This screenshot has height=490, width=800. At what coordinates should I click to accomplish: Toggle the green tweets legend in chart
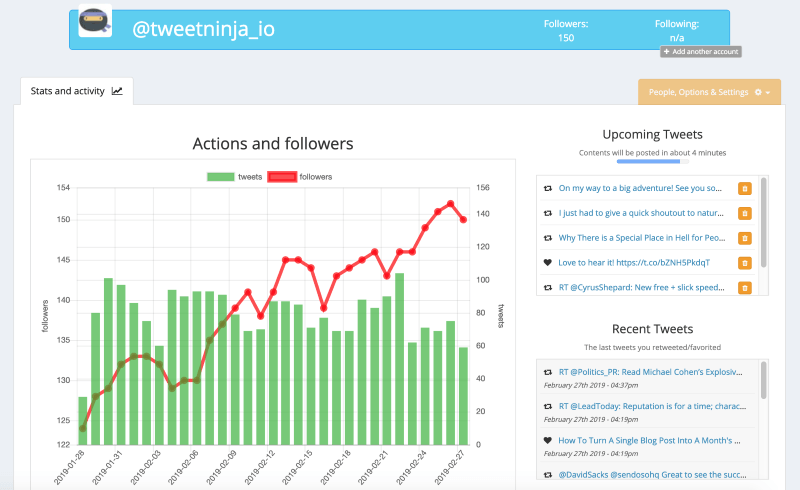(235, 177)
